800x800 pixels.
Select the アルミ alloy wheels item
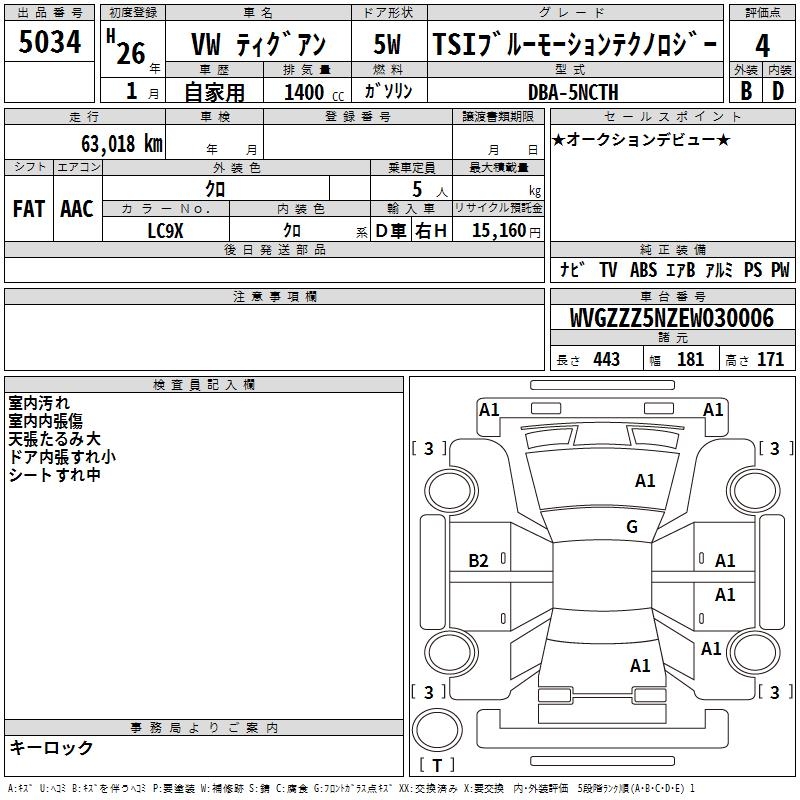click(719, 269)
